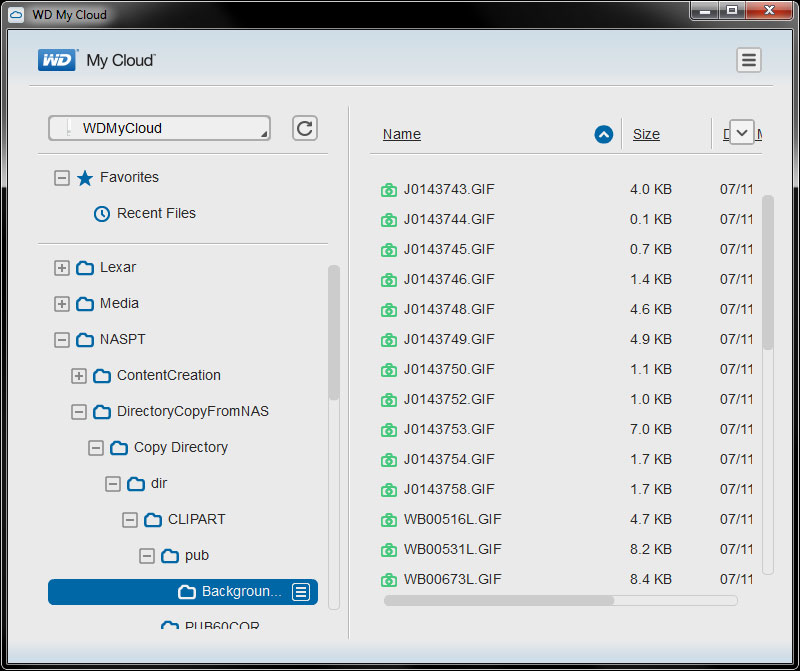
Task: Click the Favorites star icon
Action: 85,178
